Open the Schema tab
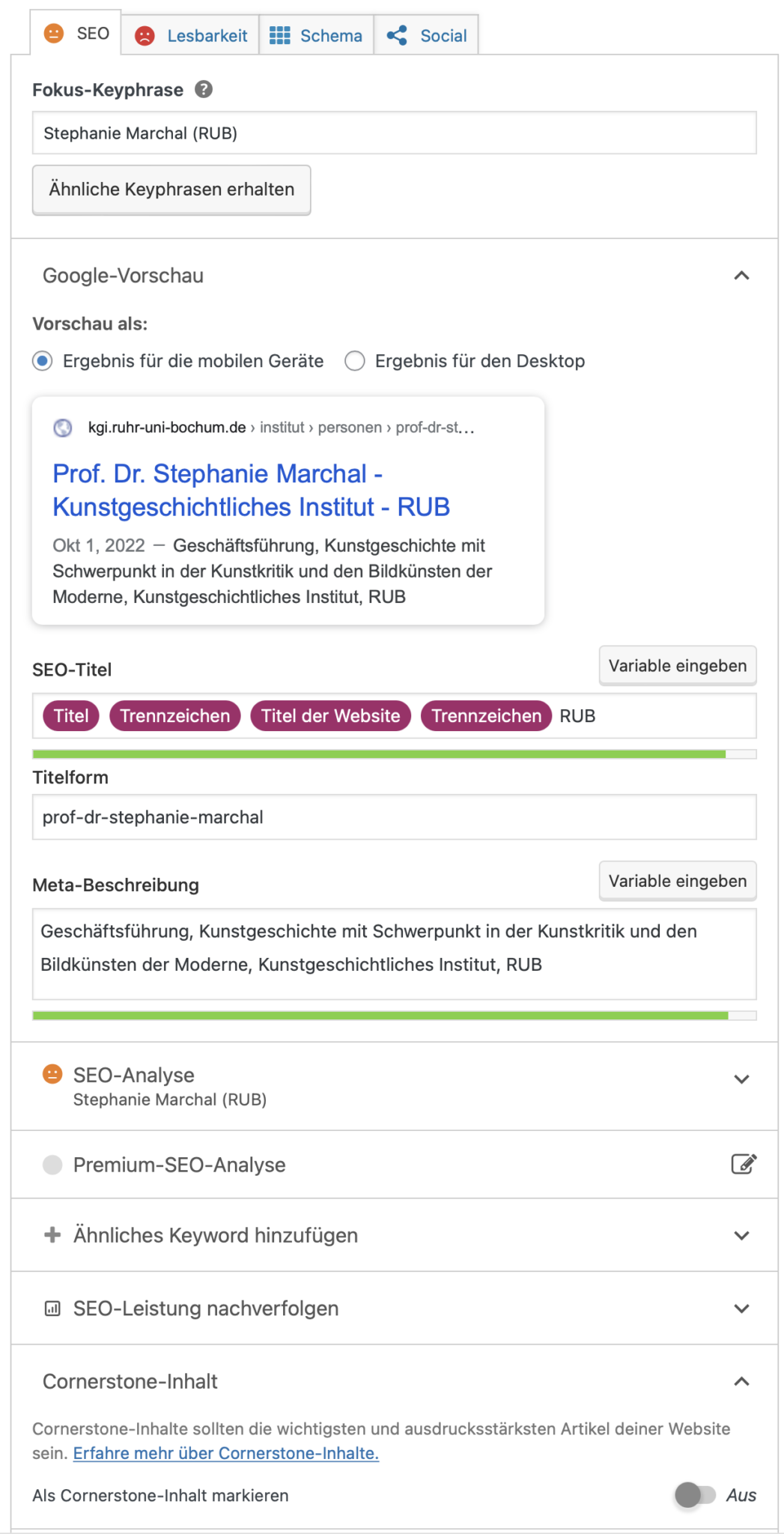This screenshot has width=784, height=1534. click(316, 35)
